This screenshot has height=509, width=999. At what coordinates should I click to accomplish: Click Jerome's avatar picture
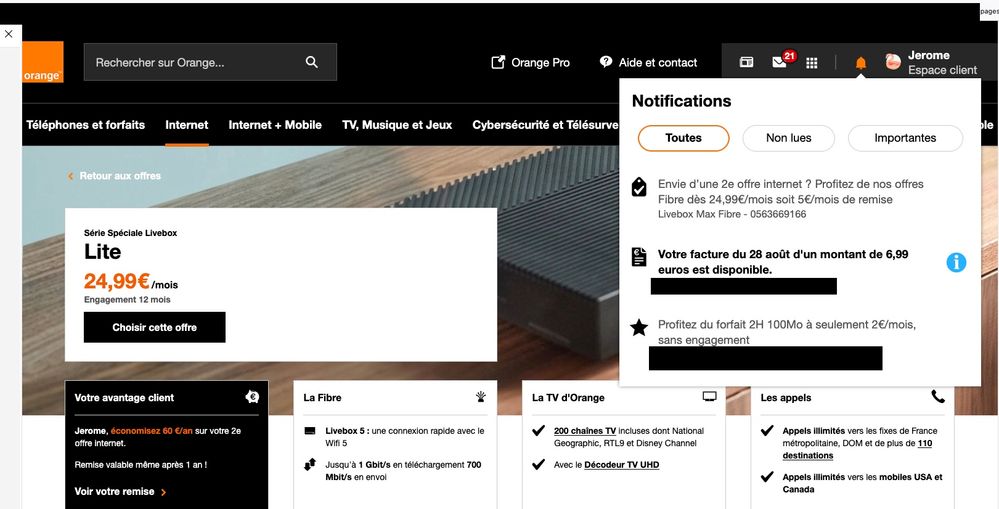pyautogui.click(x=893, y=62)
